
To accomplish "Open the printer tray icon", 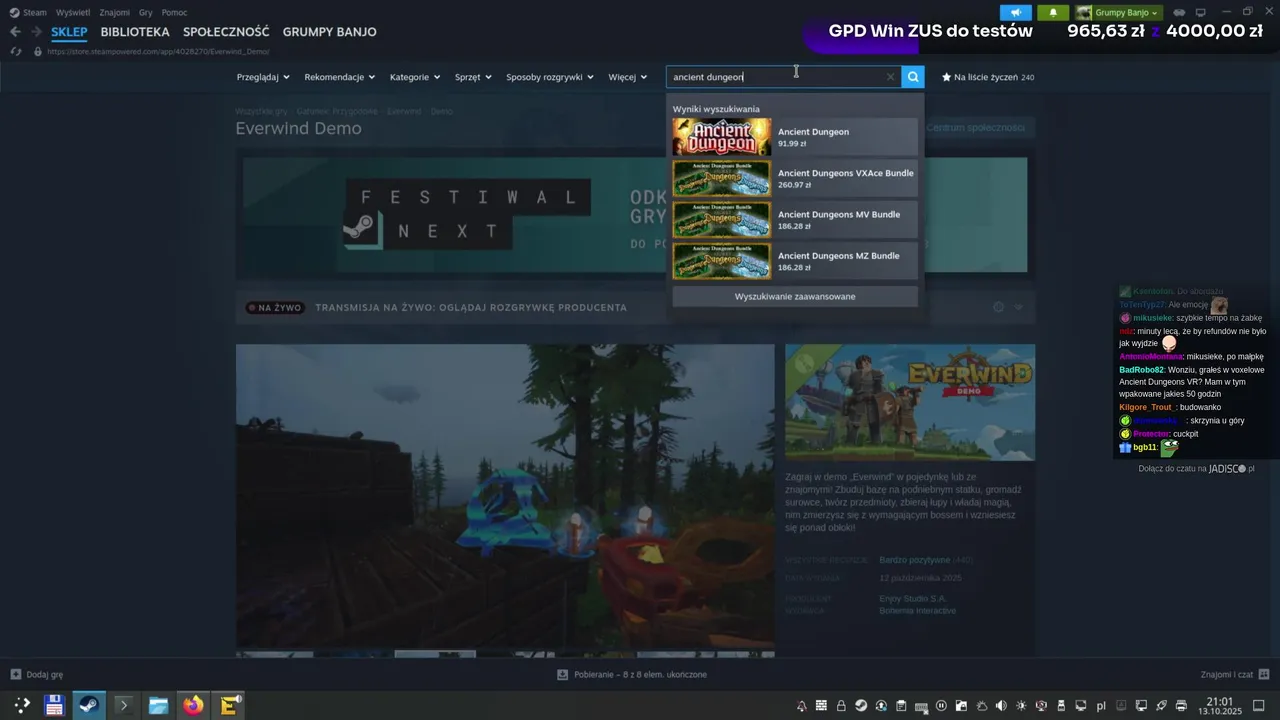I will pos(1181,706).
